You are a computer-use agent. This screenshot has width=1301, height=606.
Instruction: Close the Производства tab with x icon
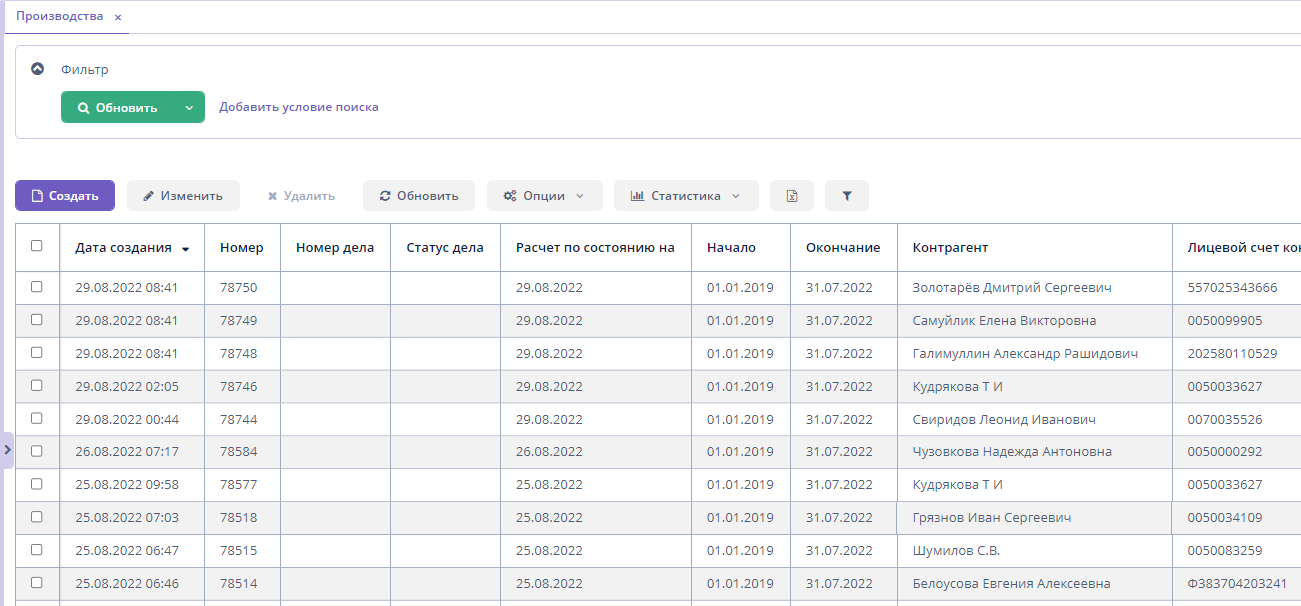118,17
